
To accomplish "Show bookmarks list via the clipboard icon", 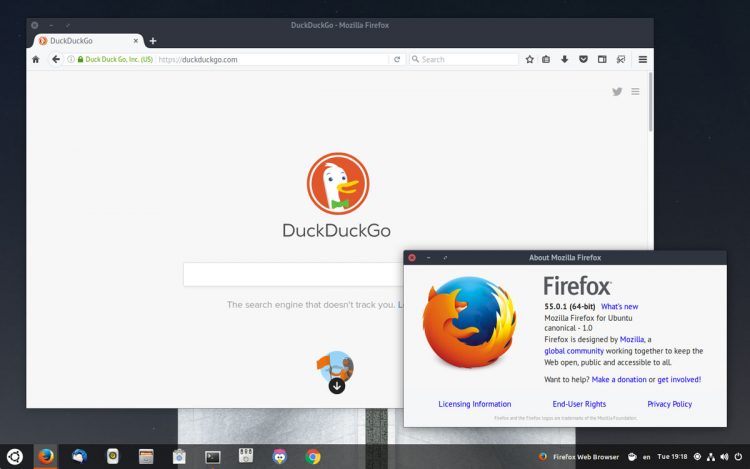I will tap(546, 59).
